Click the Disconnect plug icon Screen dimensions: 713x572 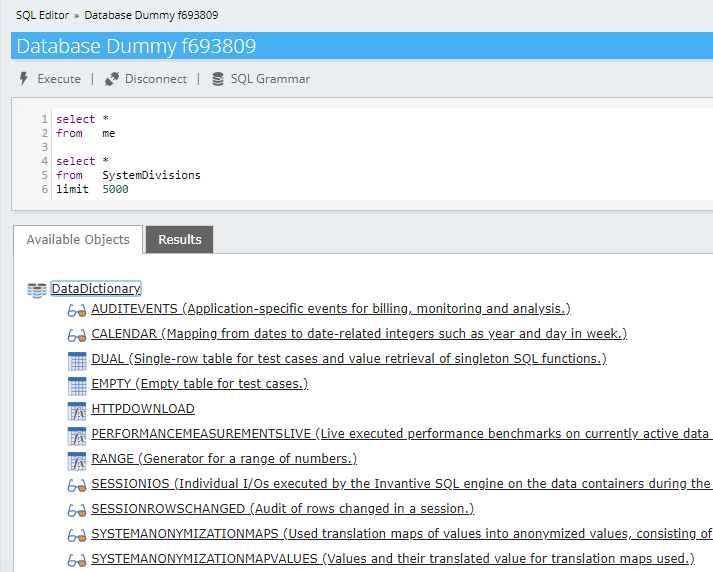click(x=112, y=79)
